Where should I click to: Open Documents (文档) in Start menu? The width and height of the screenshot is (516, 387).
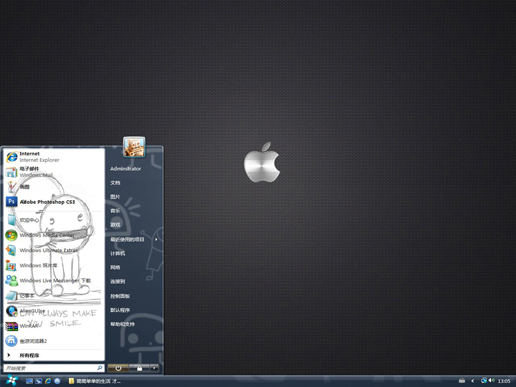click(115, 183)
